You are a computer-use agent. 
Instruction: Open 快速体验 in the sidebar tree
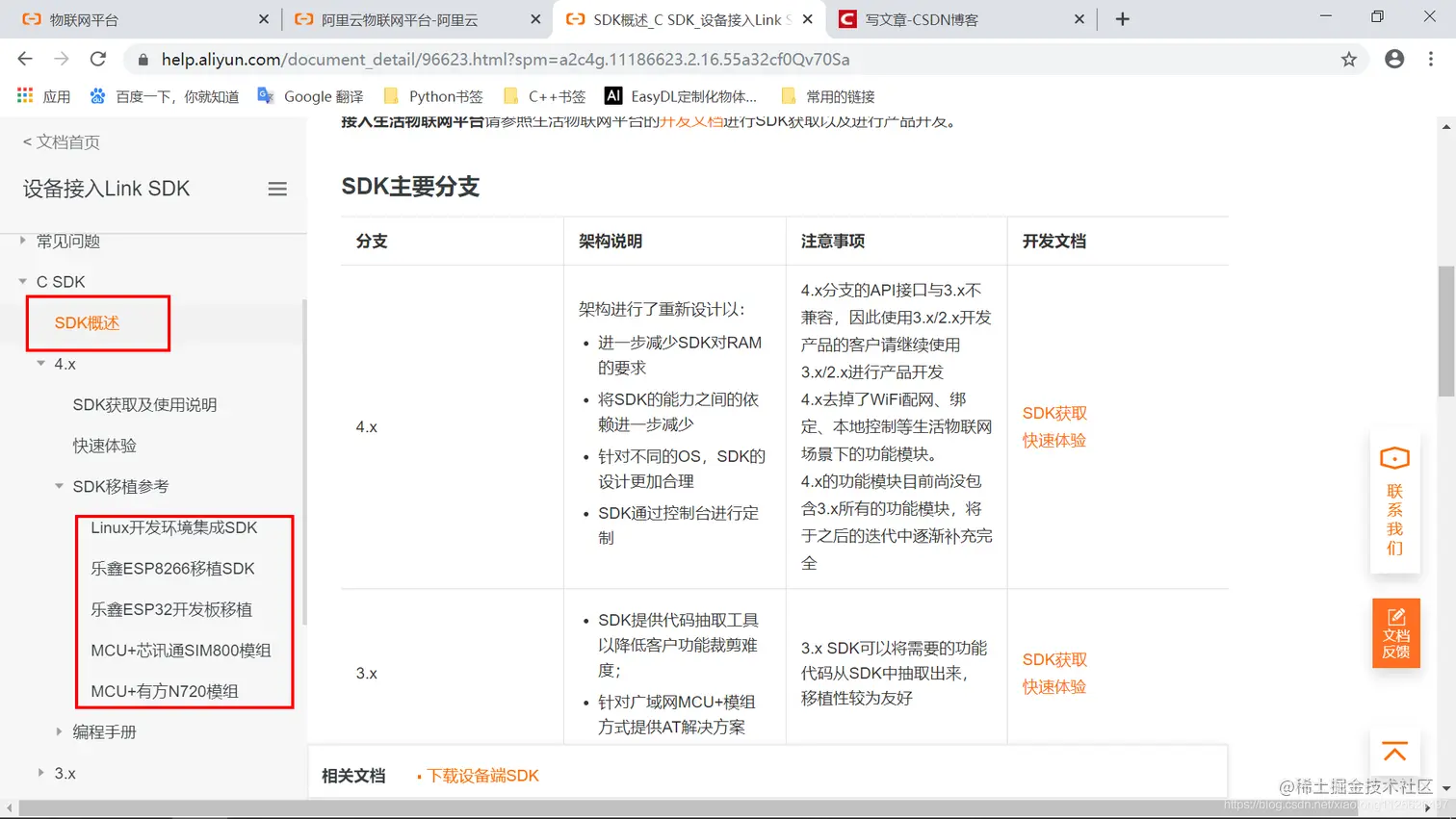pos(104,446)
